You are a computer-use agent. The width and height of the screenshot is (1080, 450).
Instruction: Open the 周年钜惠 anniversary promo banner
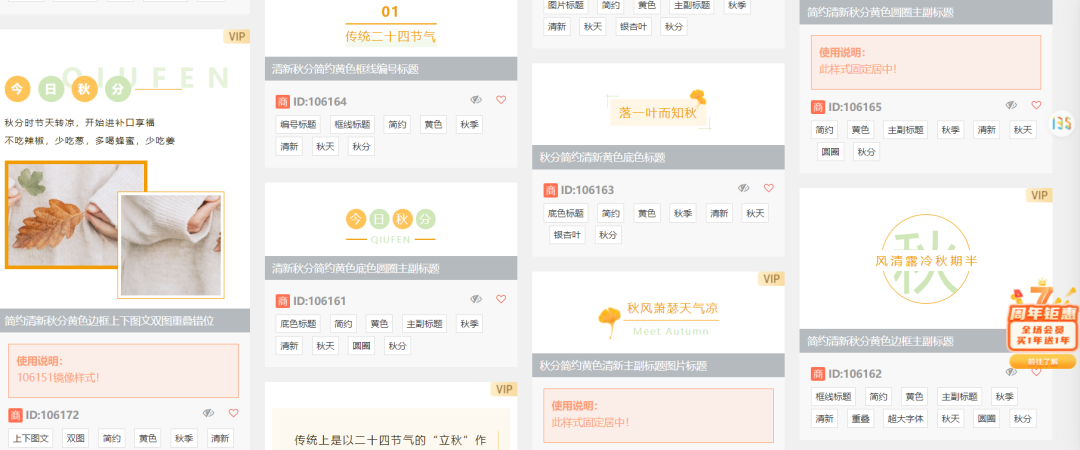[x=1043, y=317]
